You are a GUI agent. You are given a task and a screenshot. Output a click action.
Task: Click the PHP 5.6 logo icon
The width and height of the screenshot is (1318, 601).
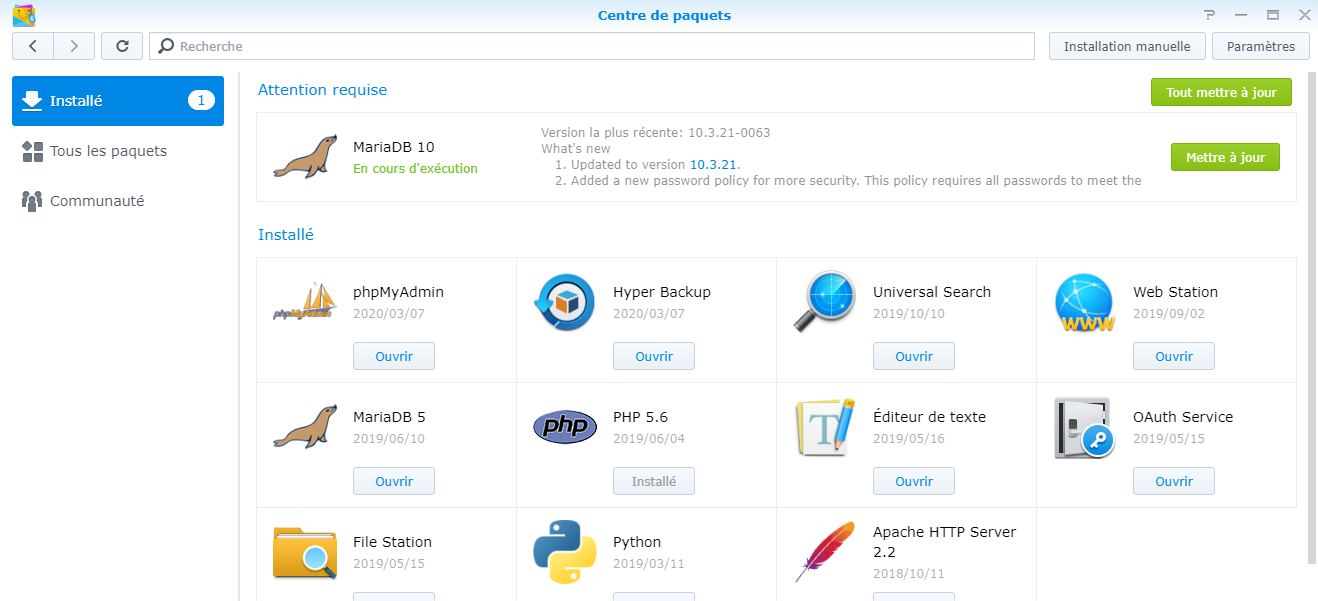(x=565, y=427)
